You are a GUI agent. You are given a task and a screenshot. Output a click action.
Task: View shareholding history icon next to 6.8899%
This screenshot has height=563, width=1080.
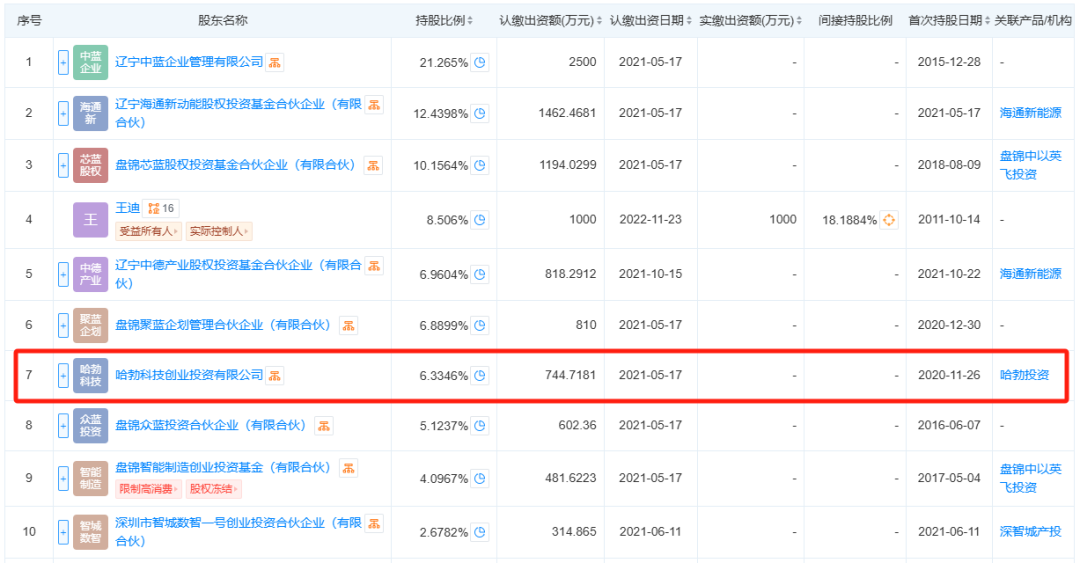click(480, 325)
